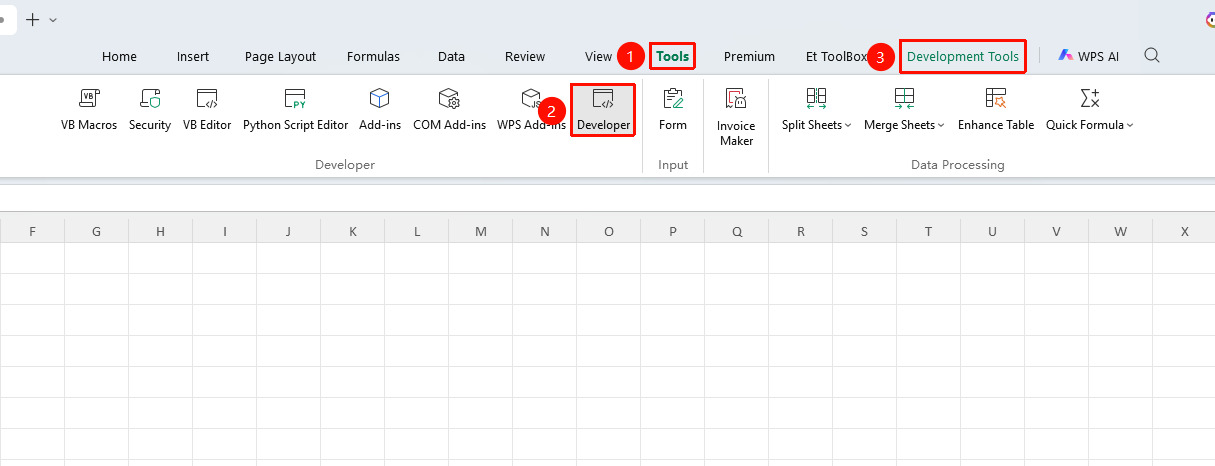Launch WPS AI assistant
This screenshot has height=466, width=1215.
(x=1088, y=56)
